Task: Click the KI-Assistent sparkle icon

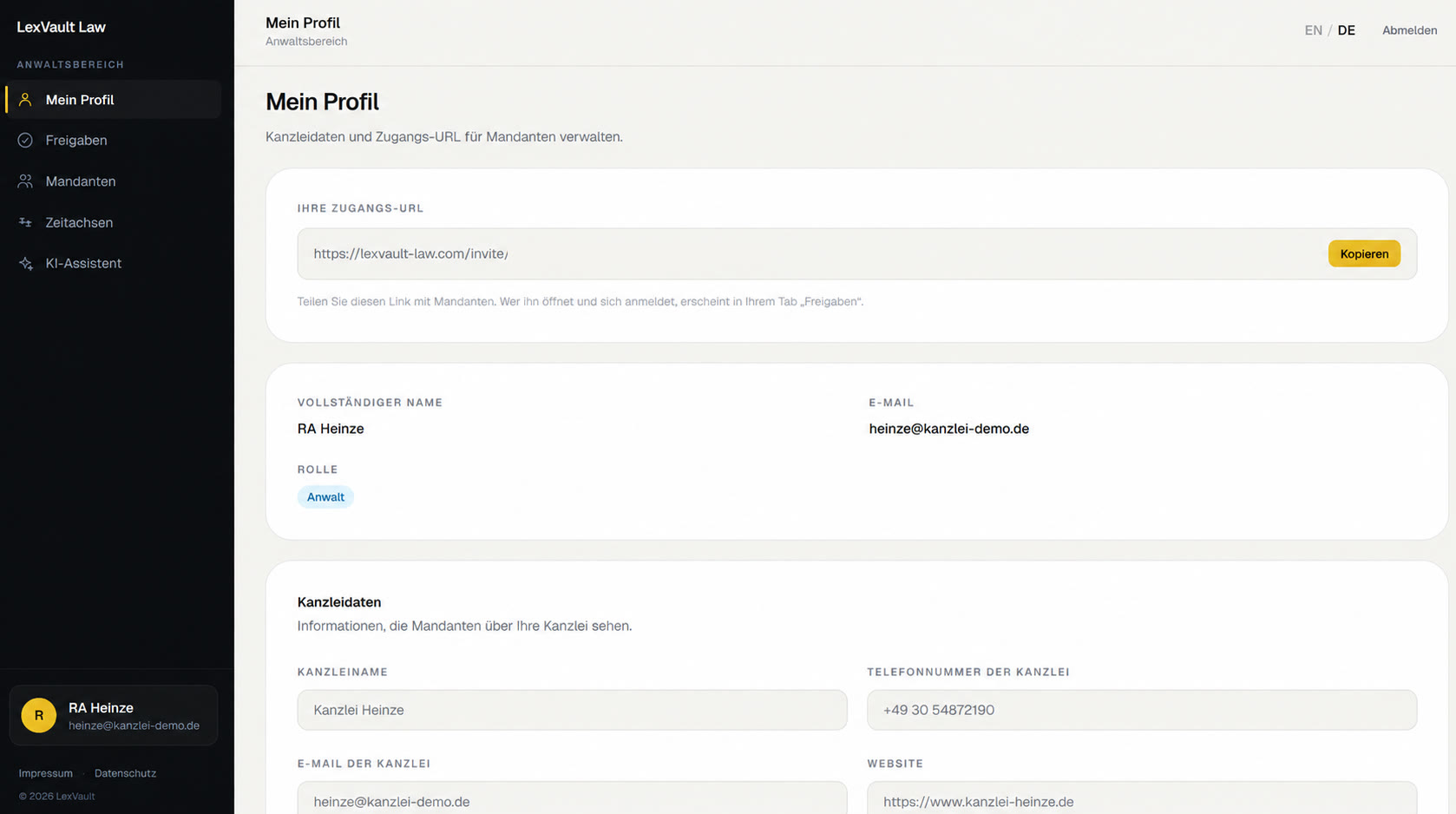Action: click(x=25, y=264)
